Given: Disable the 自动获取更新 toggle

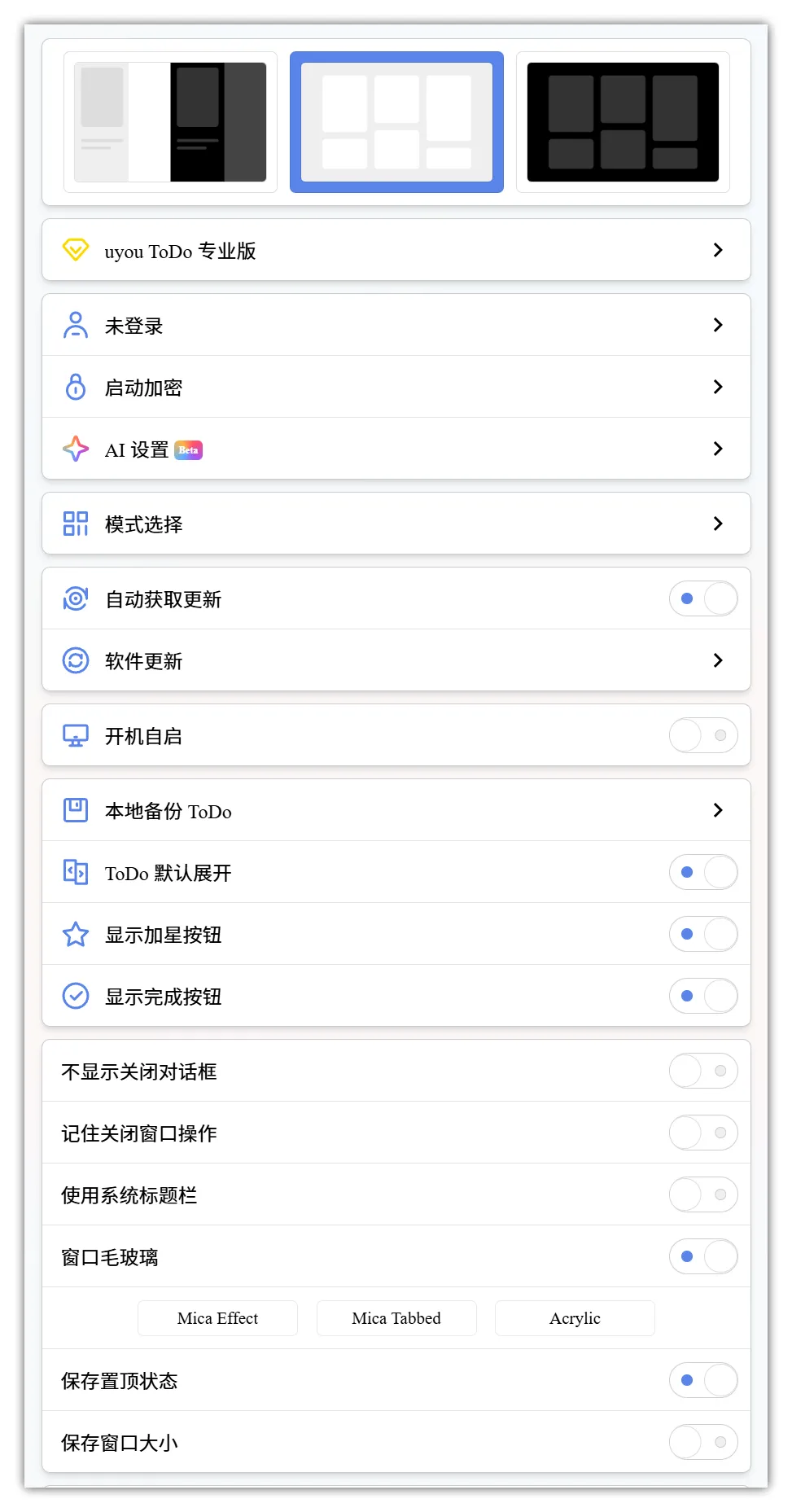Looking at the screenshot, I should [703, 598].
